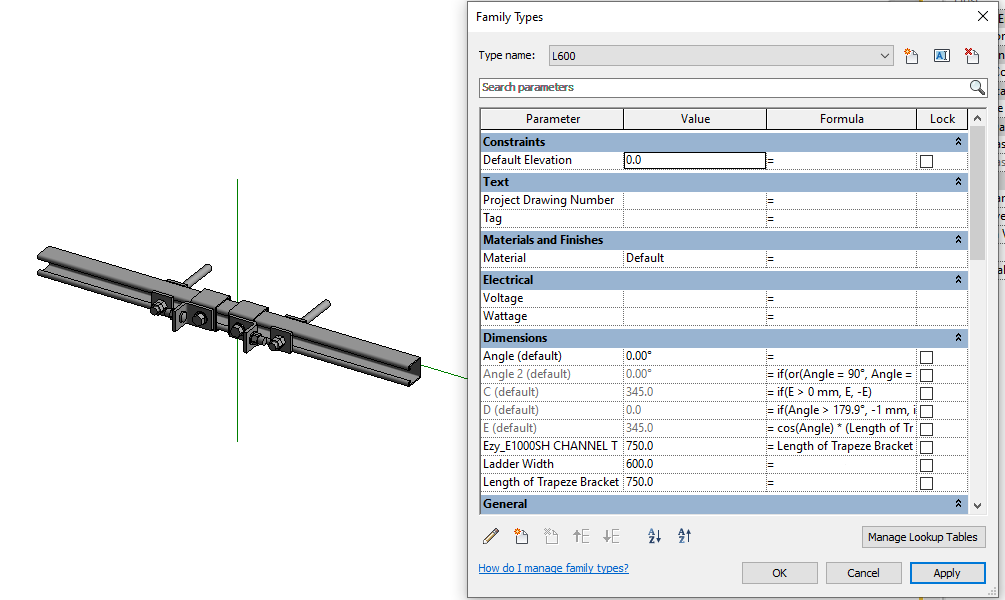Sort parameters in ascending order
Image resolution: width=1005 pixels, height=600 pixels.
click(x=654, y=536)
